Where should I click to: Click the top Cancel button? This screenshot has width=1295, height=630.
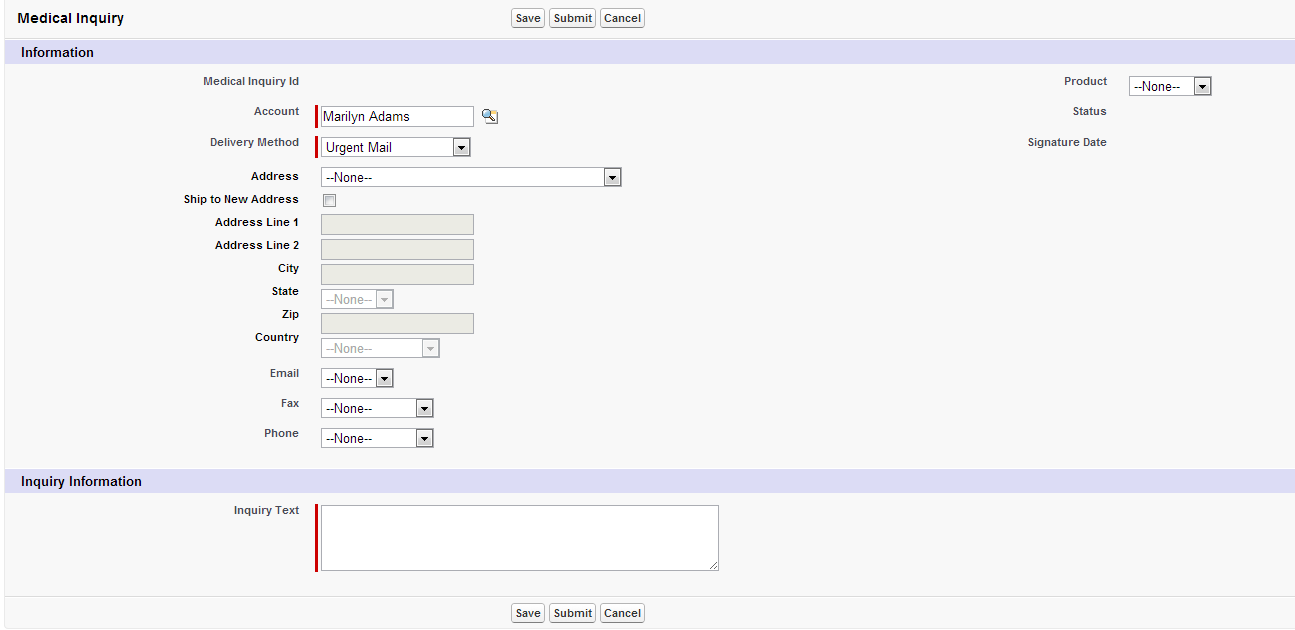coord(622,18)
